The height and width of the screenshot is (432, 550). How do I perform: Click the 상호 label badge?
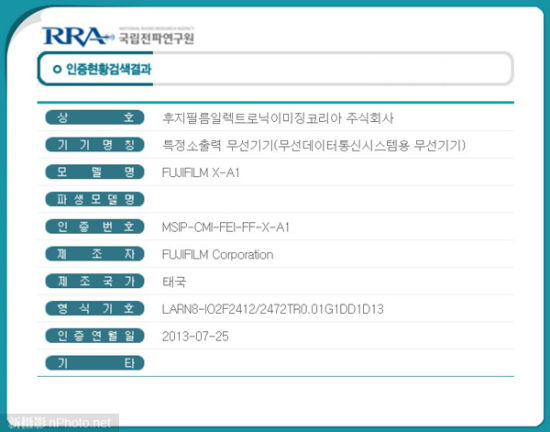[95, 117]
